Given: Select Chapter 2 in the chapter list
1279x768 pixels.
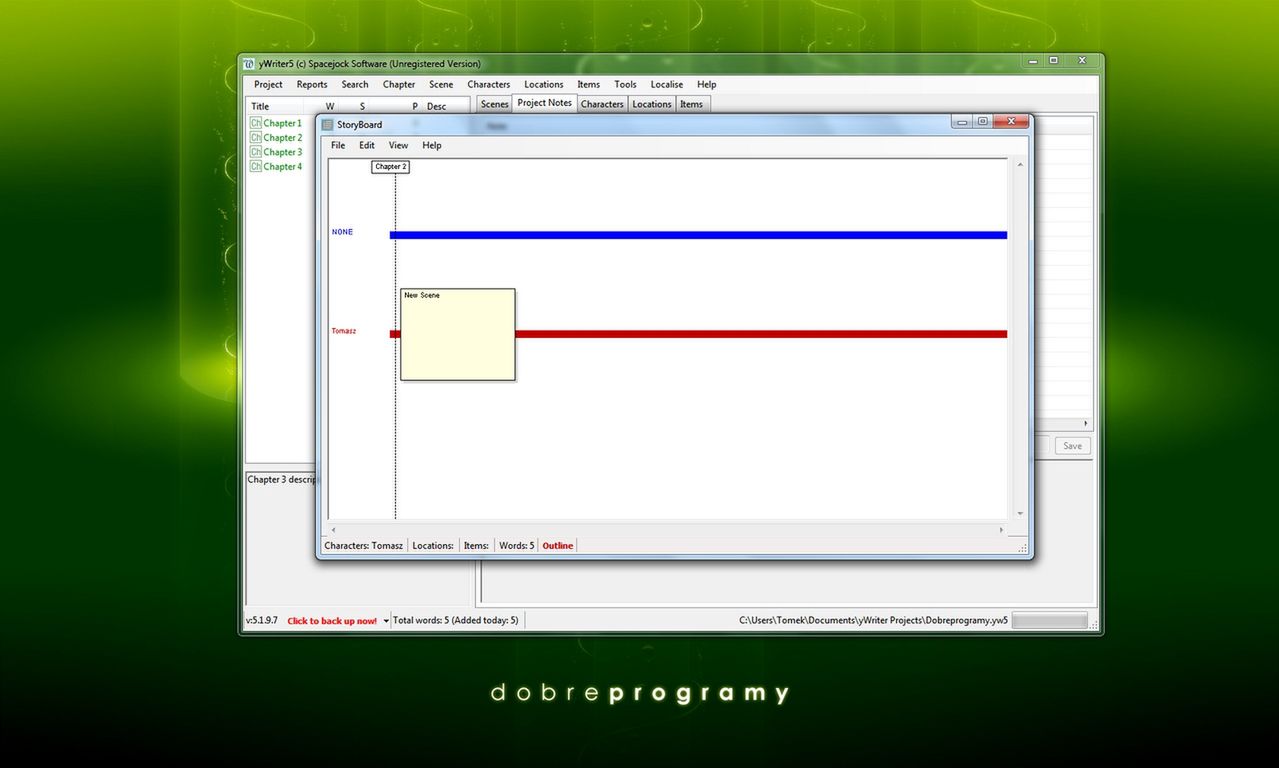Looking at the screenshot, I should tap(282, 138).
